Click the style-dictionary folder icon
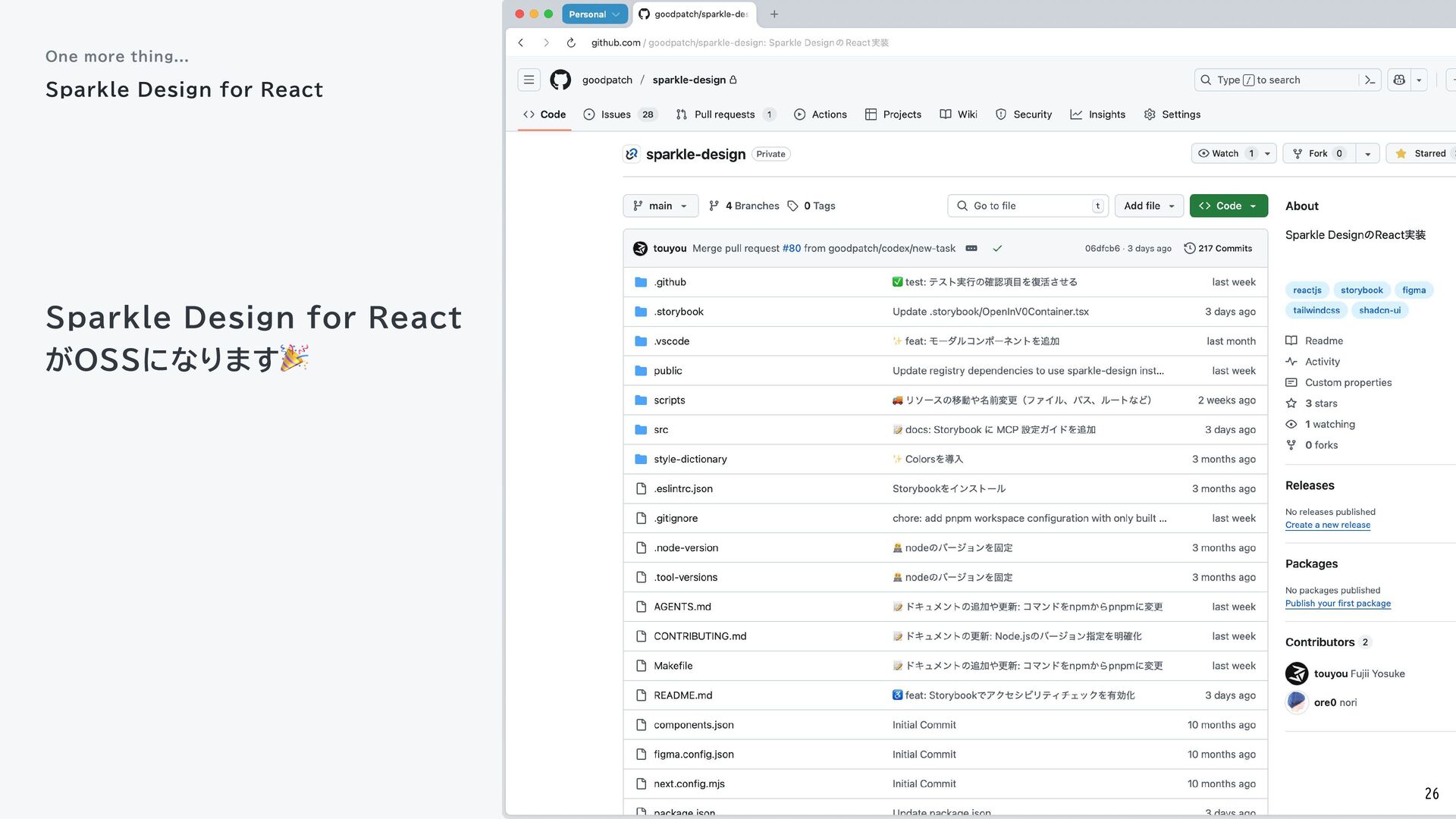Screen dimensions: 1456x819 coord(641,459)
